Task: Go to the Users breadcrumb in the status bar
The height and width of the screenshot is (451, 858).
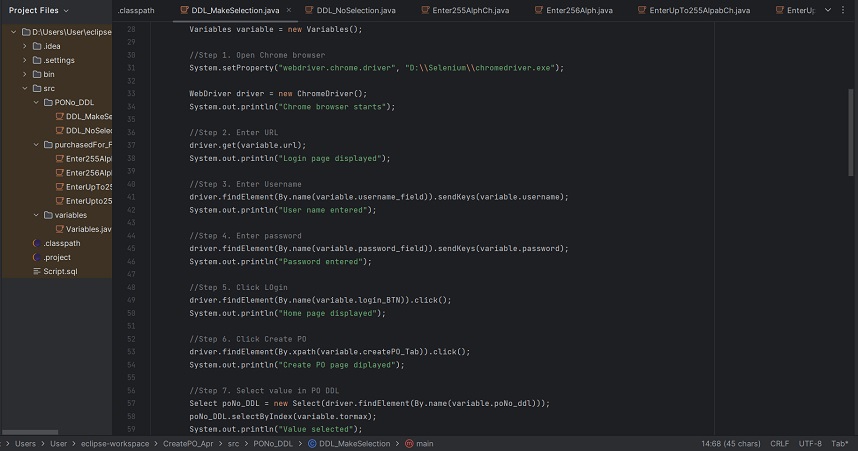Action: [x=25, y=444]
